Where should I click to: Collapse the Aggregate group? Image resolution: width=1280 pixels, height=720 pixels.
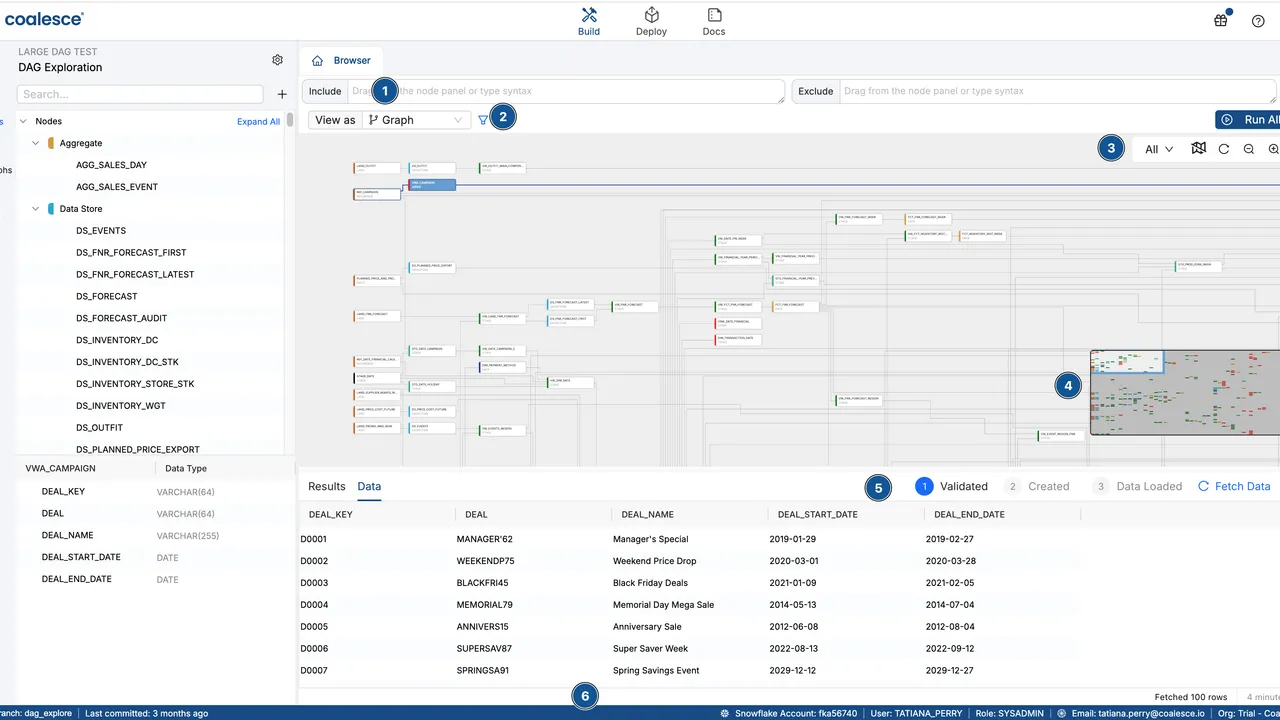pyautogui.click(x=36, y=143)
